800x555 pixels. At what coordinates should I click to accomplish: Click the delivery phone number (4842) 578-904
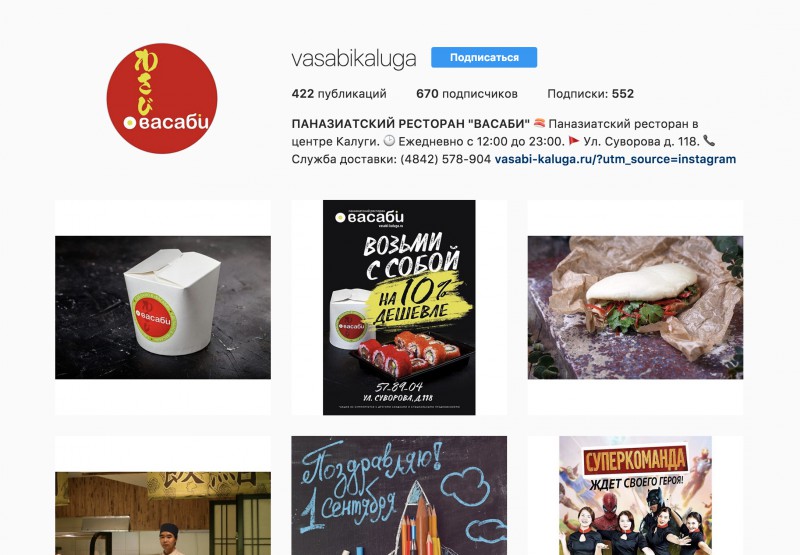(x=445, y=159)
